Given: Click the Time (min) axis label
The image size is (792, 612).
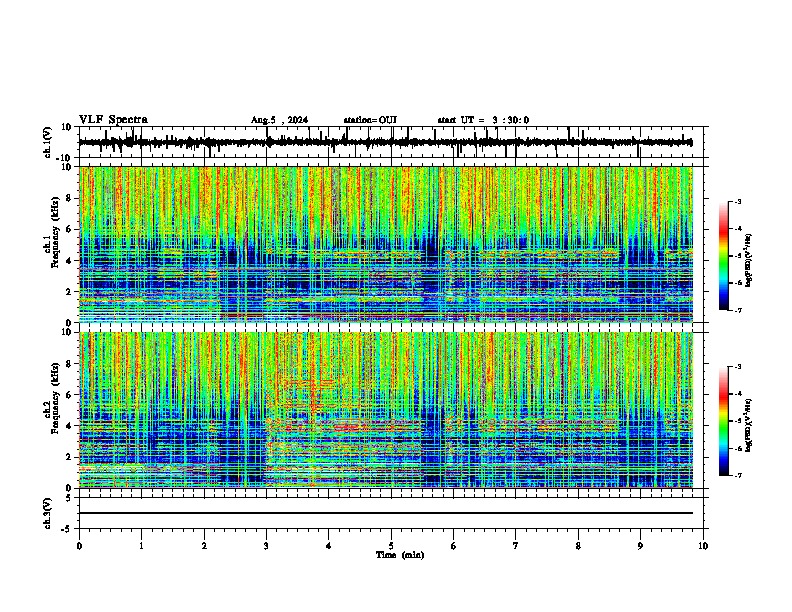Looking at the screenshot, I should click(x=400, y=555).
